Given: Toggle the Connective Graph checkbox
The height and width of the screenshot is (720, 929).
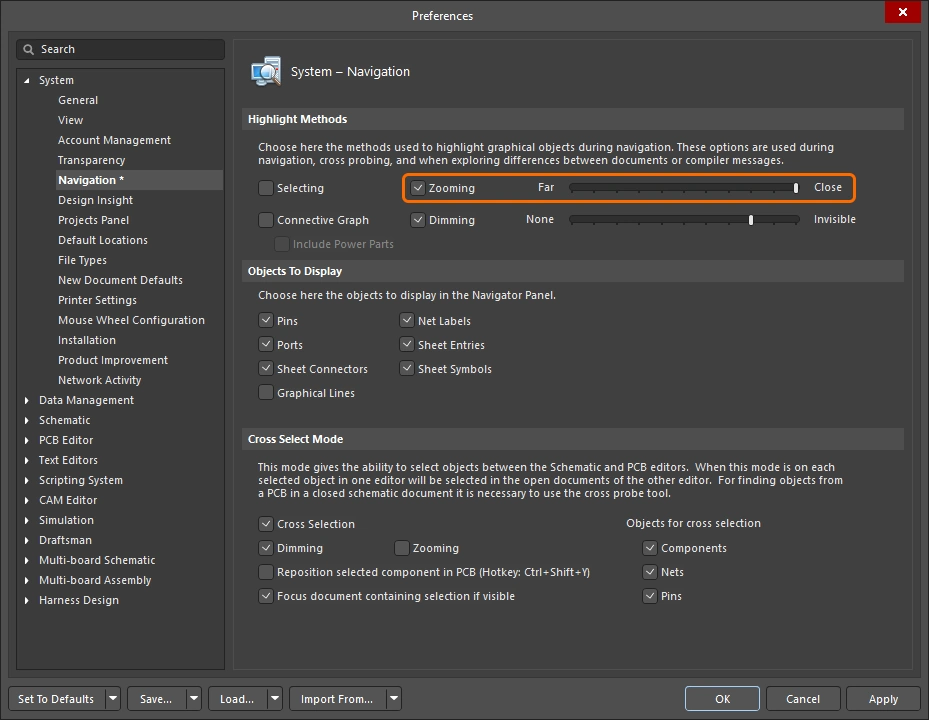Looking at the screenshot, I should click(x=266, y=220).
